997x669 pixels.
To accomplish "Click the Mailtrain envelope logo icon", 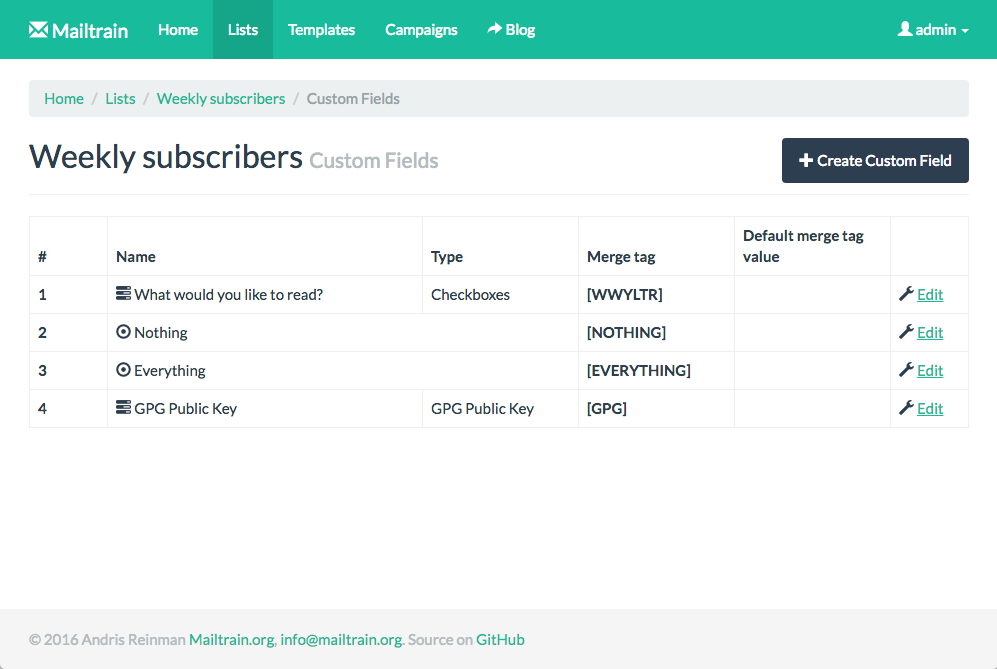I will tap(38, 30).
